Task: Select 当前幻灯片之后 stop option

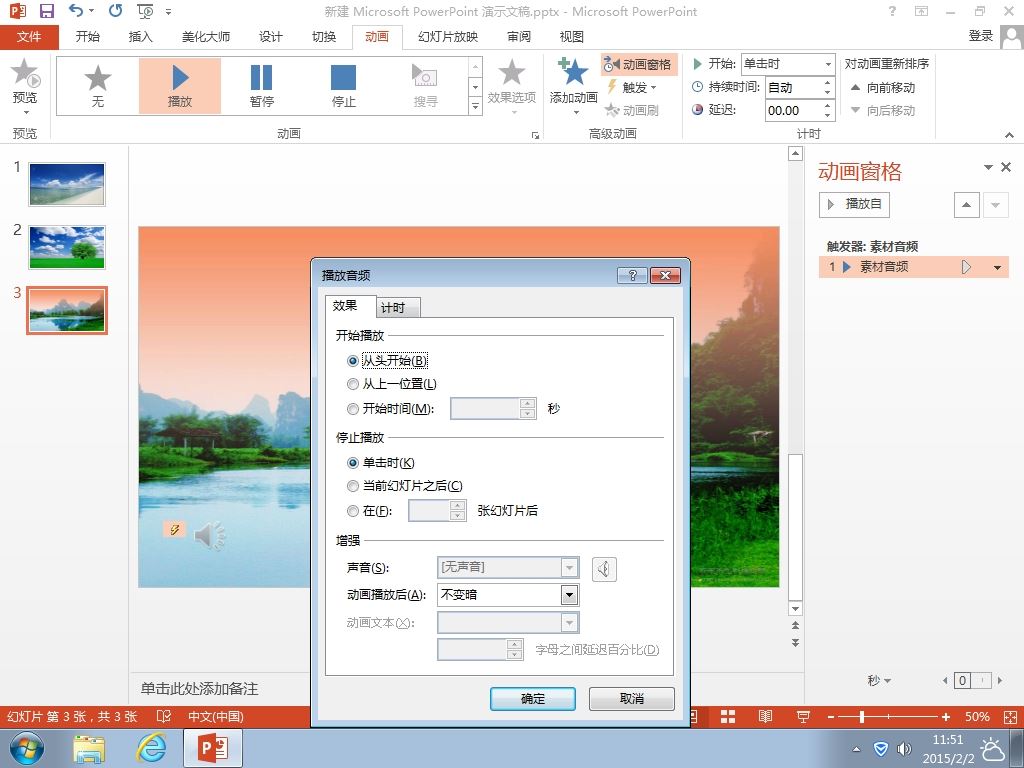Action: tap(353, 486)
